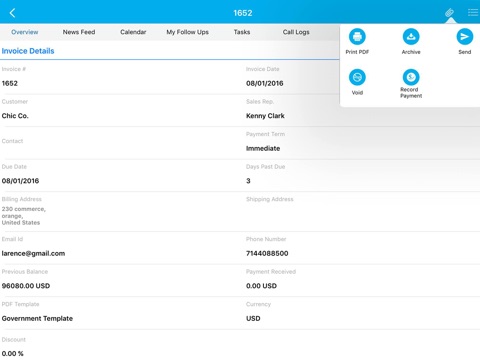Image resolution: width=480 pixels, height=360 pixels.
Task: Tap the Record Payment icon
Action: pos(411,77)
